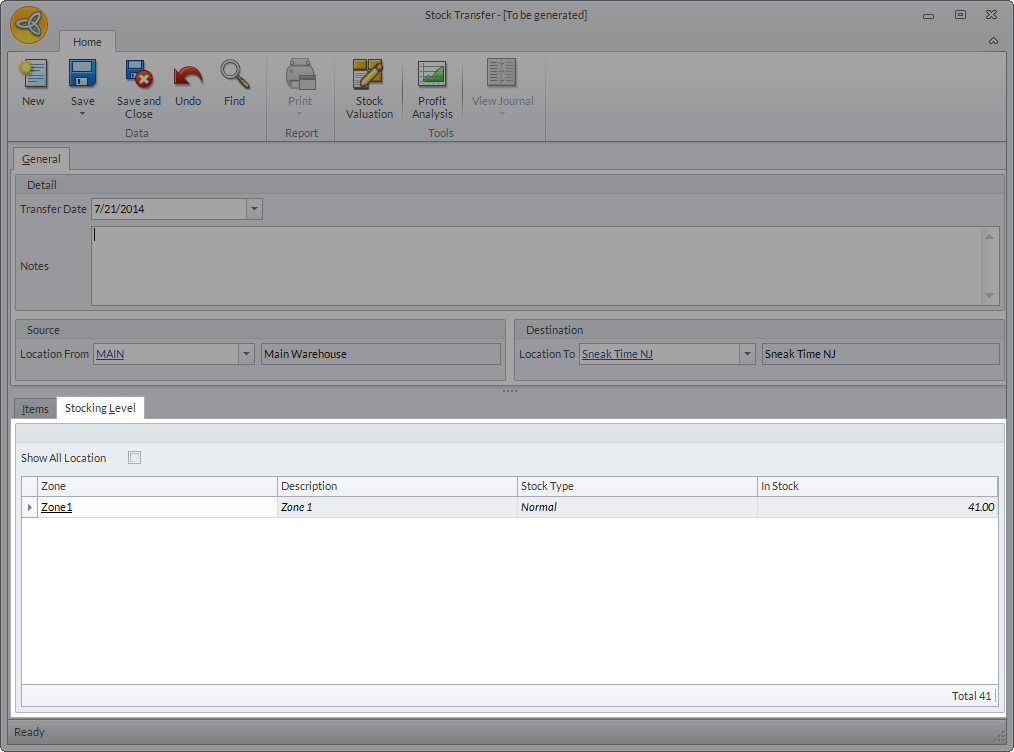Viewport: 1014px width, 752px height.
Task: Switch to the Items tab
Action: tap(35, 409)
